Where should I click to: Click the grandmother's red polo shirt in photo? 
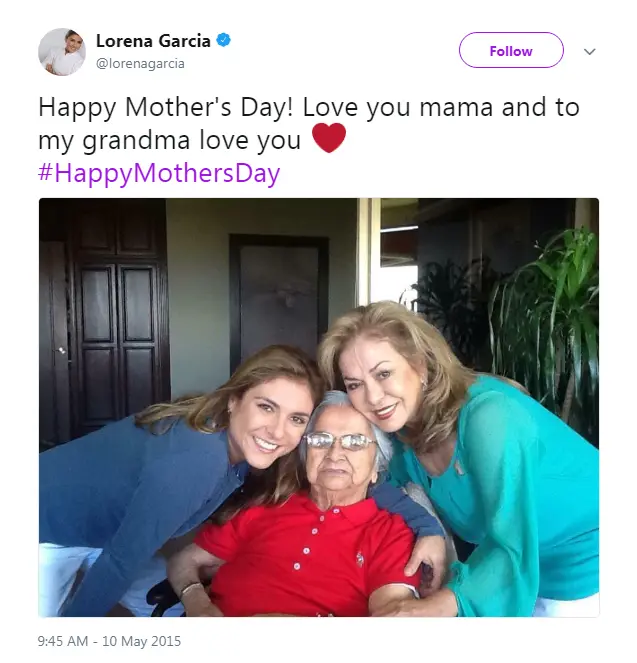pos(304,554)
